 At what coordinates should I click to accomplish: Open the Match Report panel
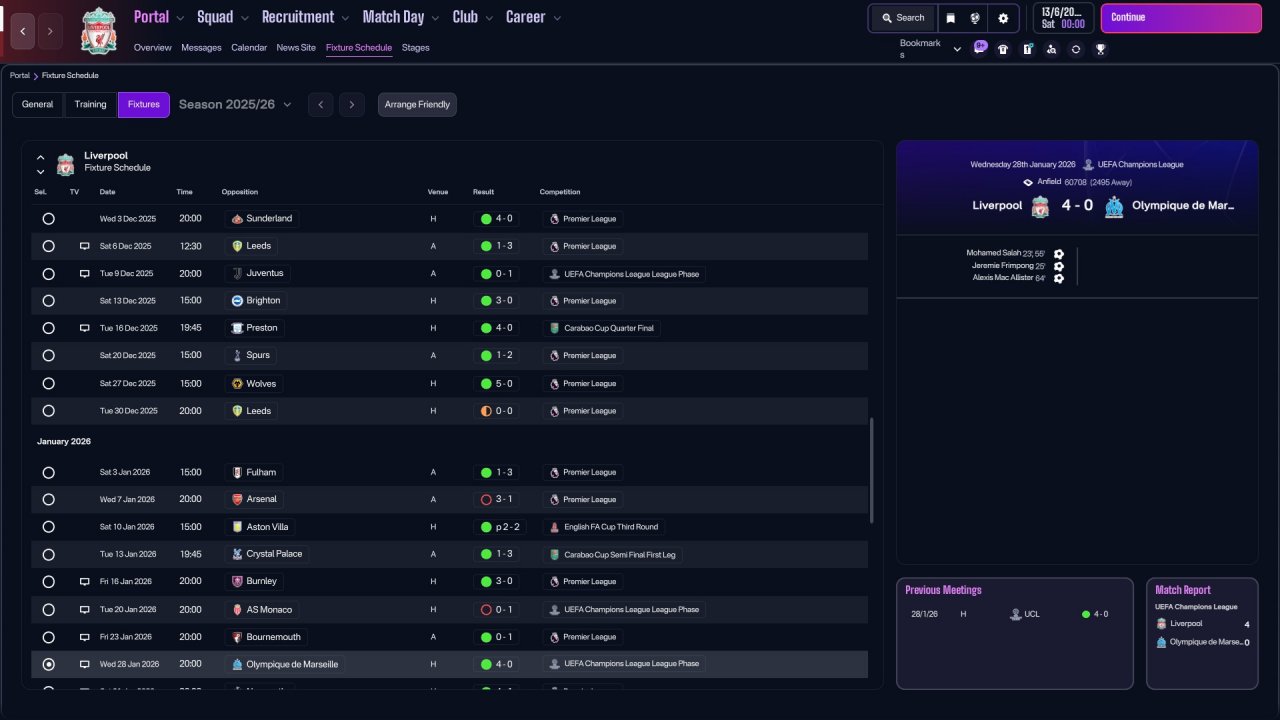click(1202, 633)
